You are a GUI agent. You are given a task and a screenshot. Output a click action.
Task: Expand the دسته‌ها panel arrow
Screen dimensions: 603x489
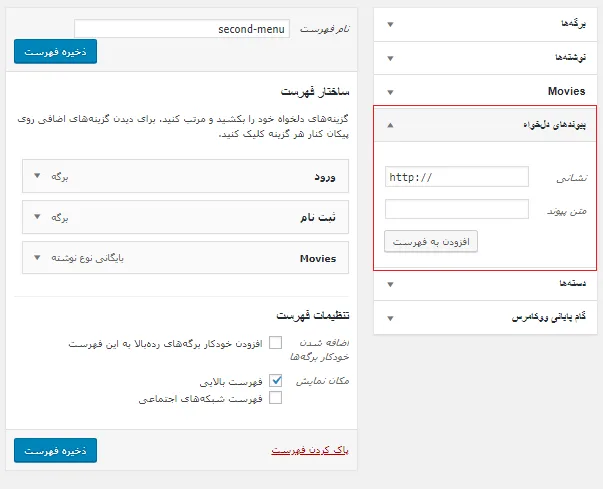tap(390, 284)
